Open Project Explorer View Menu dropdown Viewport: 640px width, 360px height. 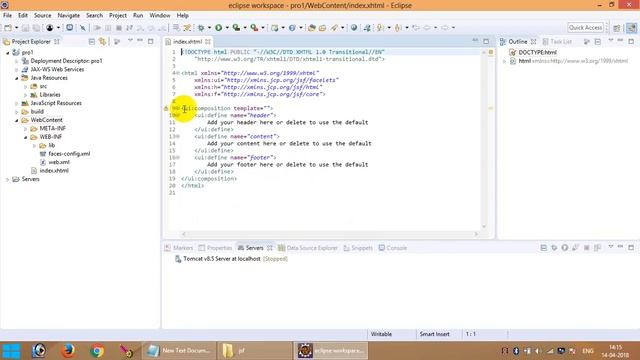(x=130, y=41)
